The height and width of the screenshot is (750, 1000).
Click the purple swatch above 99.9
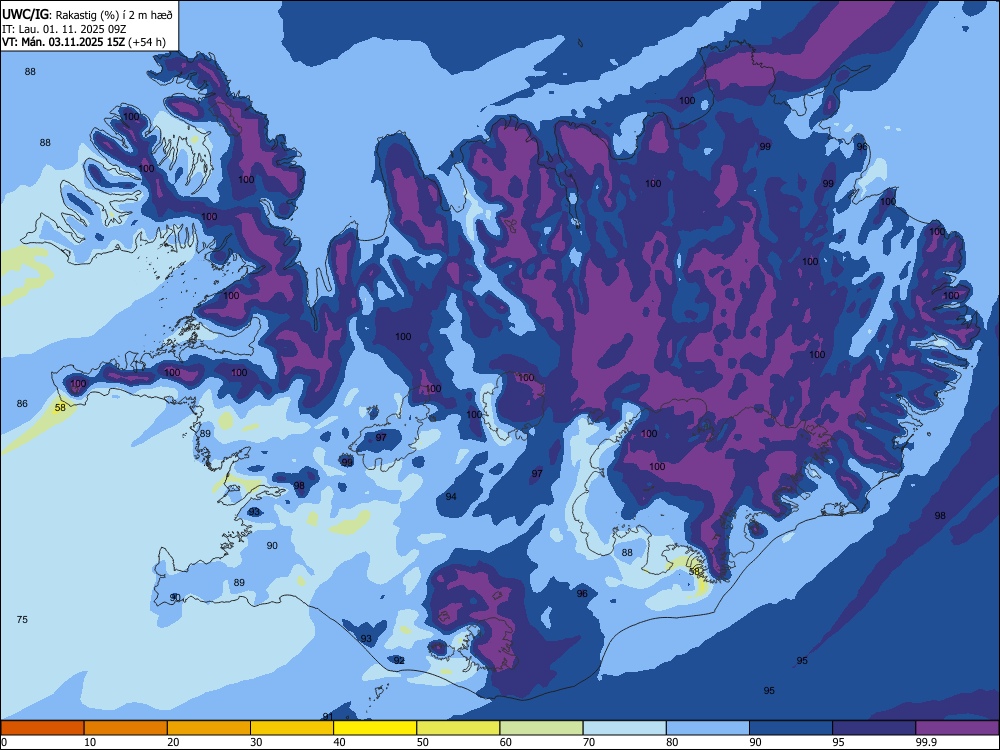[957, 728]
